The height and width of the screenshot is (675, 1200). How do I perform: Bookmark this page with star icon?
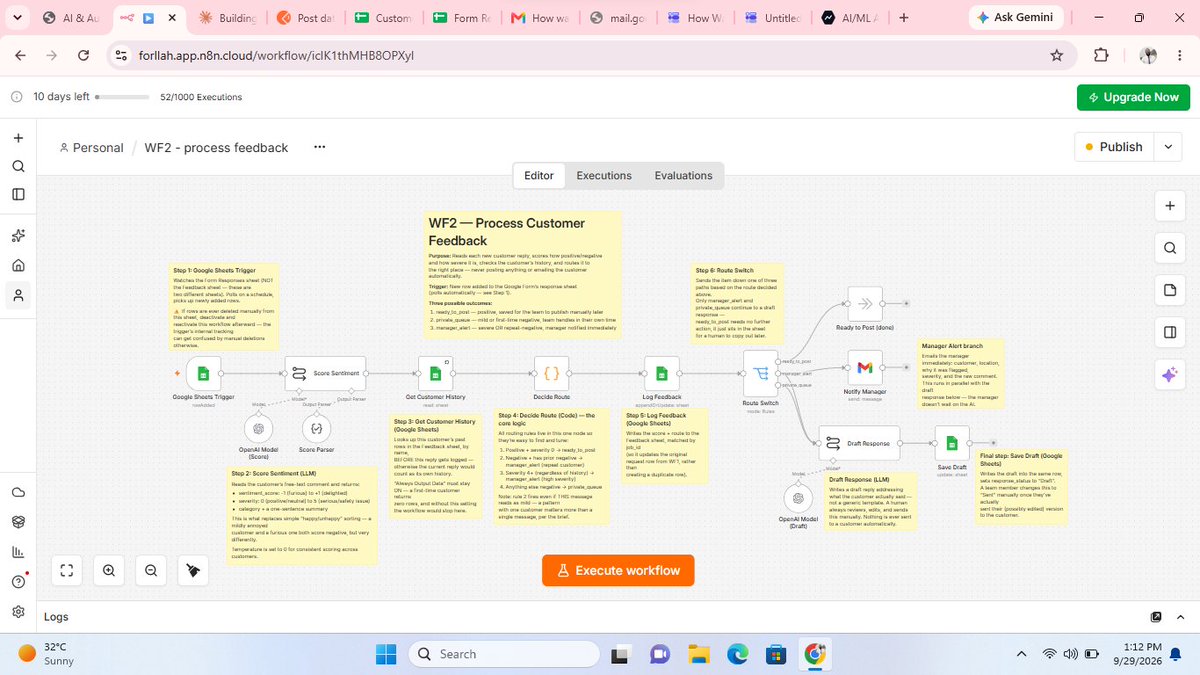(1056, 55)
